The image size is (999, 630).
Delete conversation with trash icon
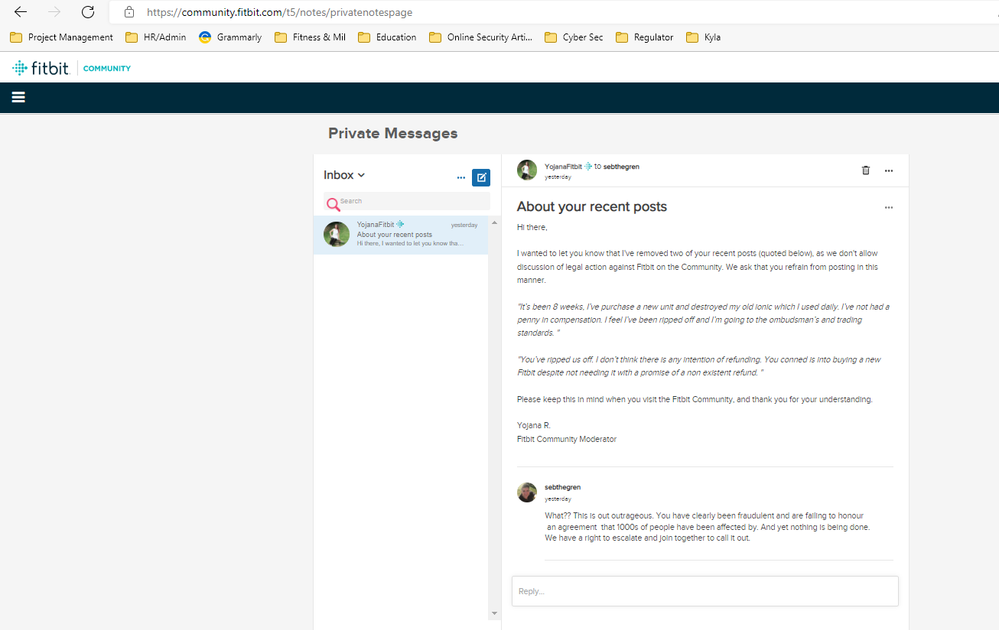pyautogui.click(x=866, y=170)
